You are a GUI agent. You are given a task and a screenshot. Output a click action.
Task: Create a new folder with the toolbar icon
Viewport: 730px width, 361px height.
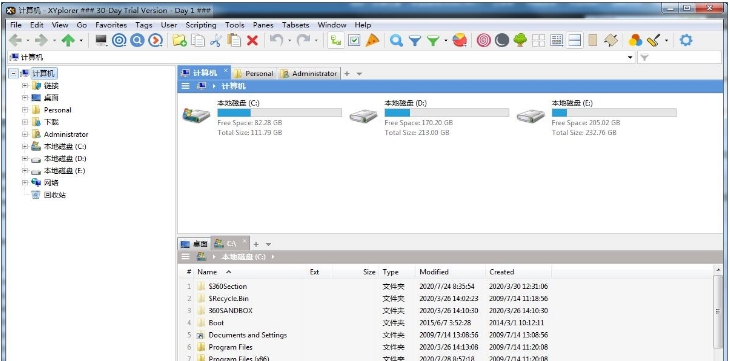(x=180, y=41)
